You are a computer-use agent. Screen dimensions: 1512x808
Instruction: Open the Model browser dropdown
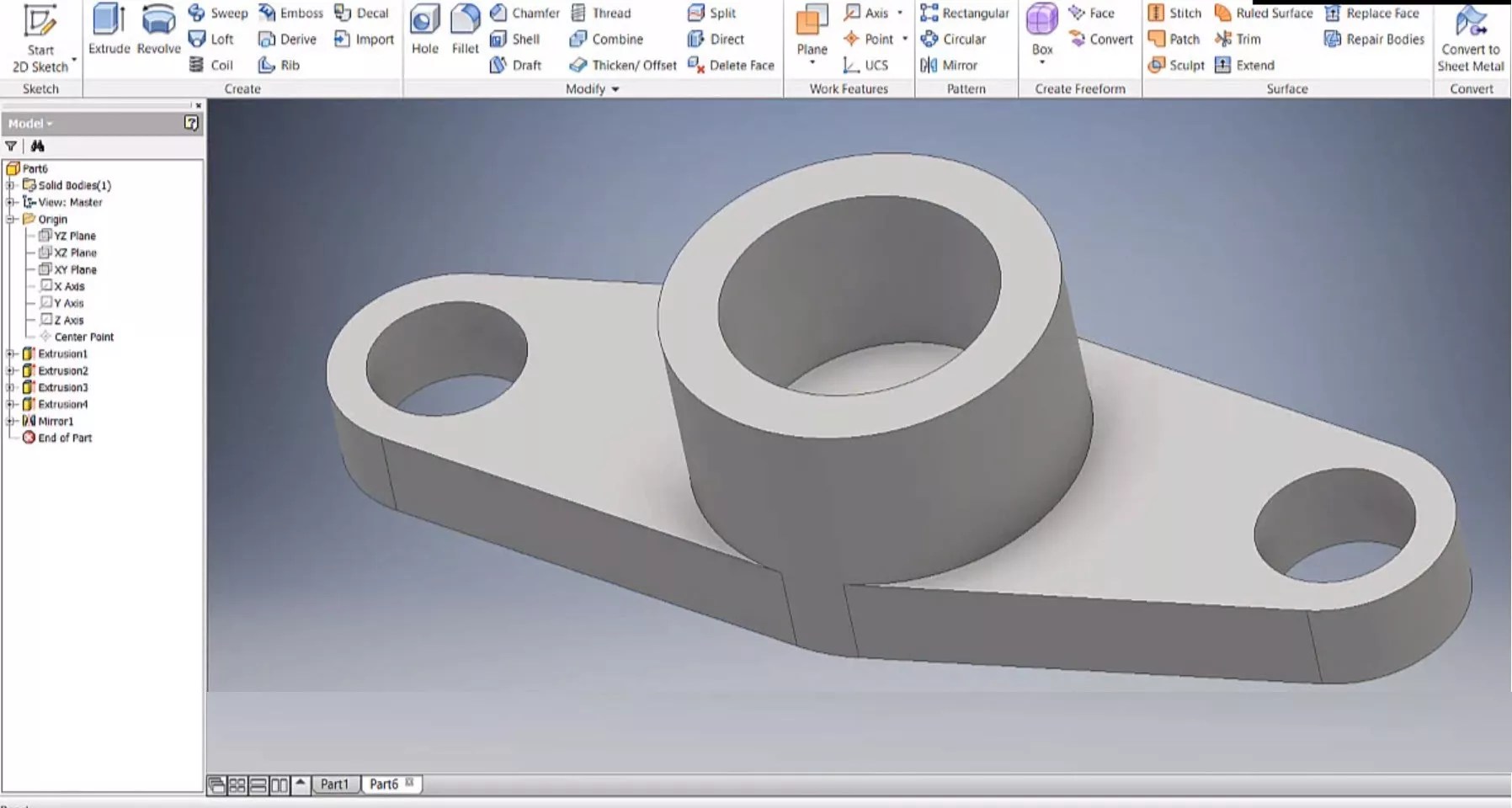tap(30, 123)
